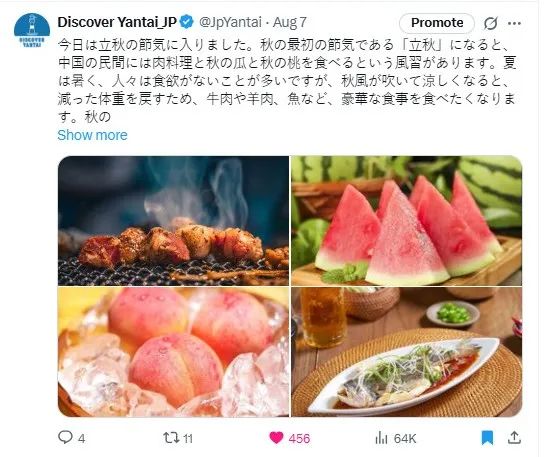The height and width of the screenshot is (457, 552).
Task: Expand the post with Show more
Action: pos(92,135)
